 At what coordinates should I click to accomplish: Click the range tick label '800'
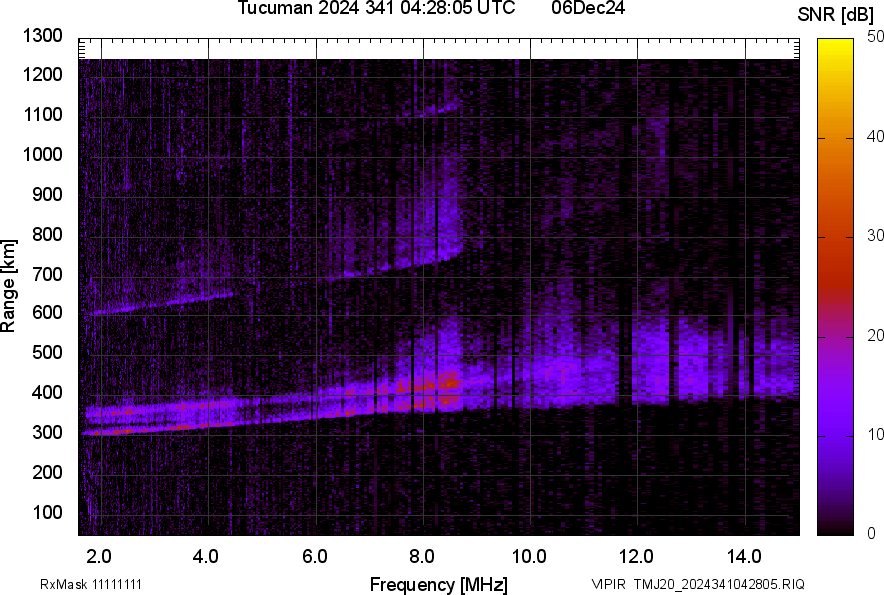tap(47, 234)
